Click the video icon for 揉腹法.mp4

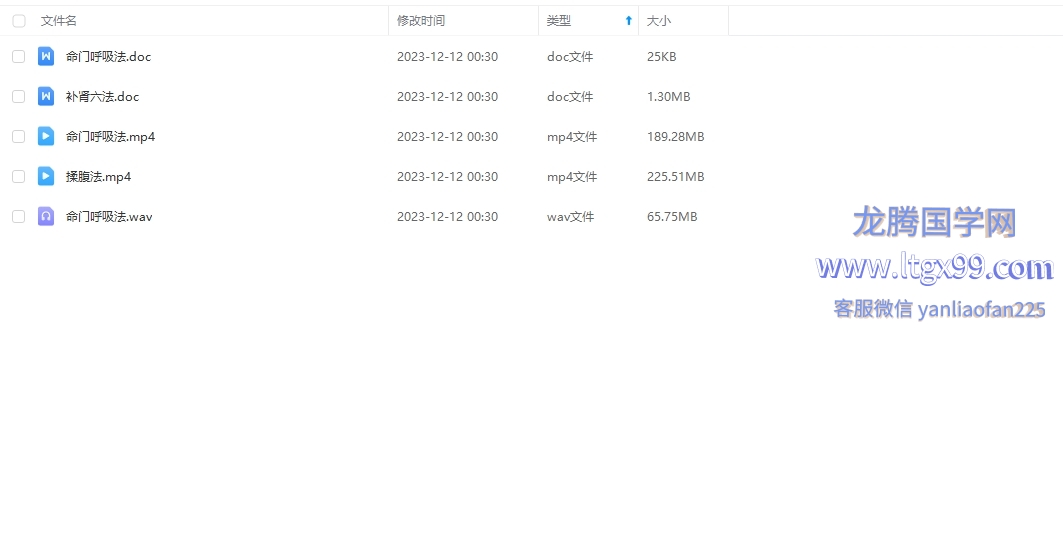point(45,176)
